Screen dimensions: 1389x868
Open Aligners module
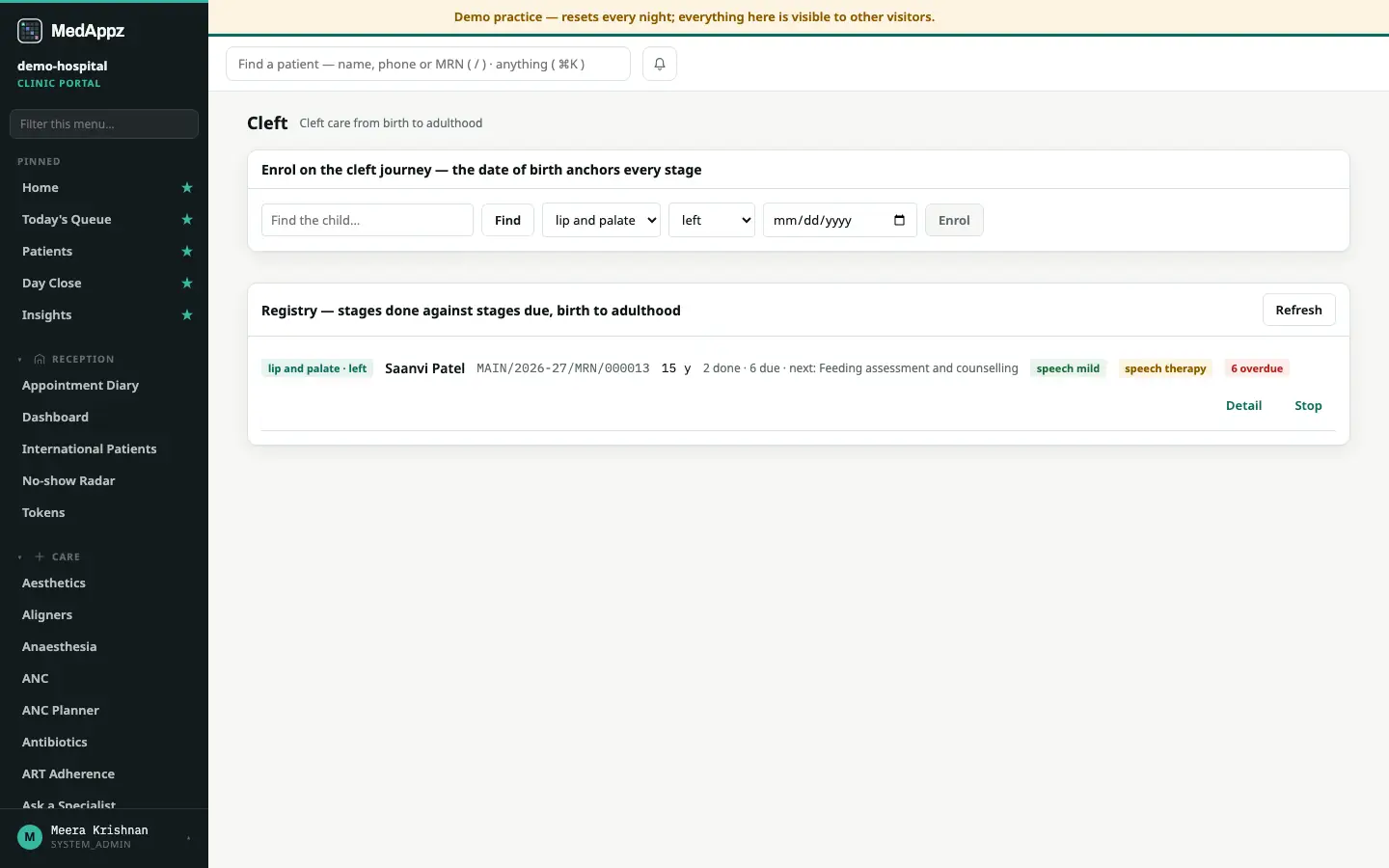(47, 615)
